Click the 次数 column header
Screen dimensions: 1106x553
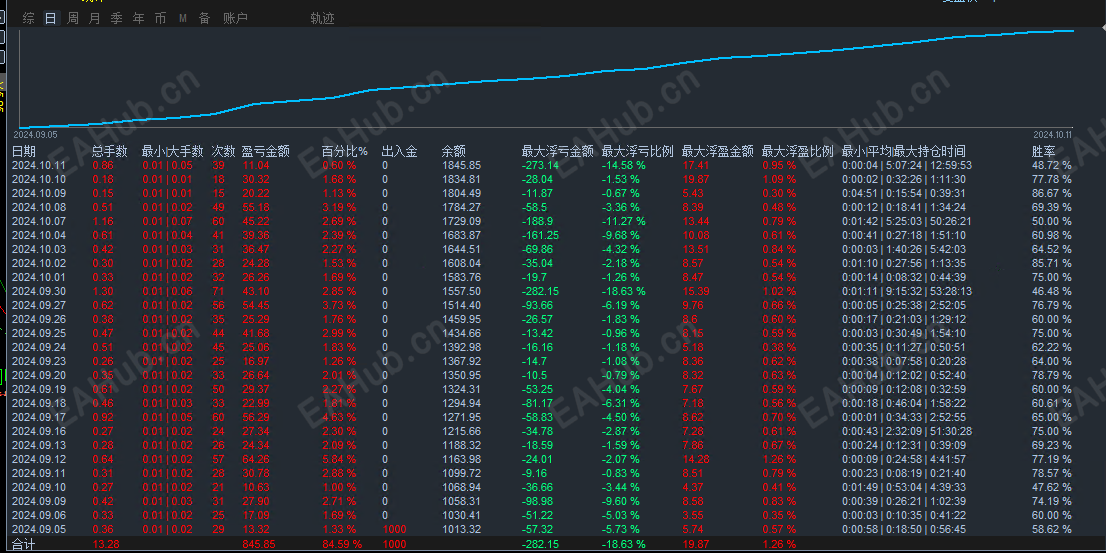224,151
